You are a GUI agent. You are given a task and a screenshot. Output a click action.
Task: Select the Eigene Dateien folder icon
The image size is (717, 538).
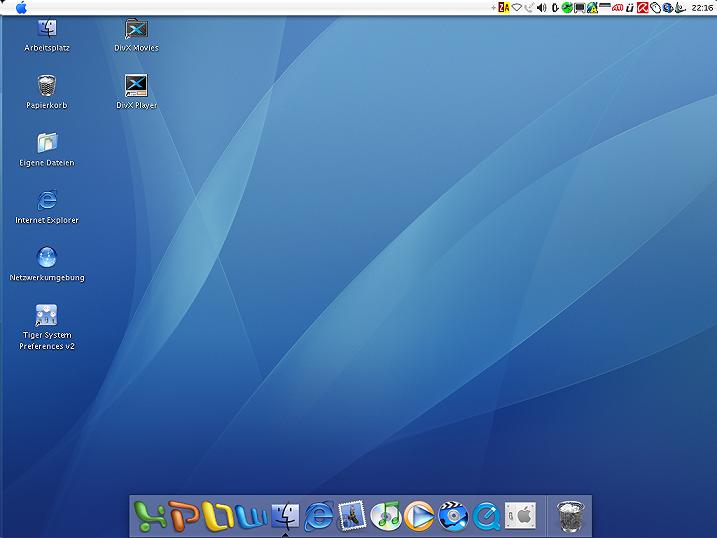[46, 143]
